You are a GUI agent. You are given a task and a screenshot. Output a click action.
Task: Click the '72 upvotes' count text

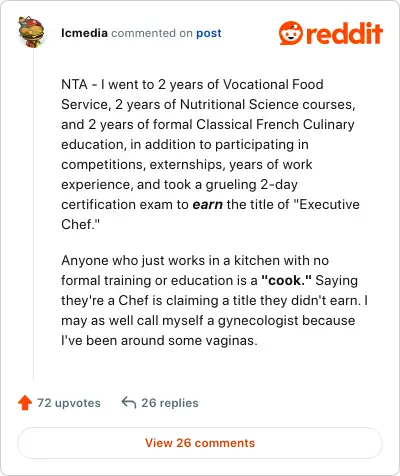pos(69,403)
